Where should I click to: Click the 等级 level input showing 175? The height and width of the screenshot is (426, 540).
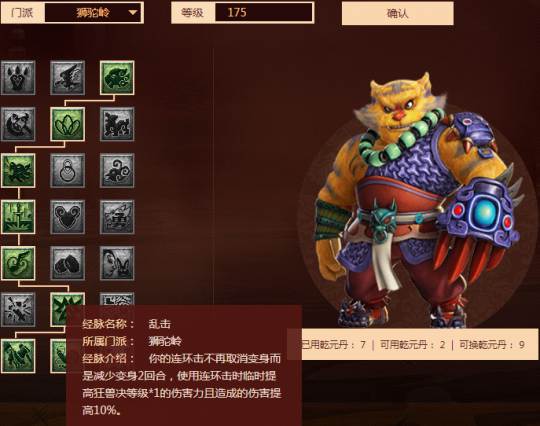click(x=263, y=13)
